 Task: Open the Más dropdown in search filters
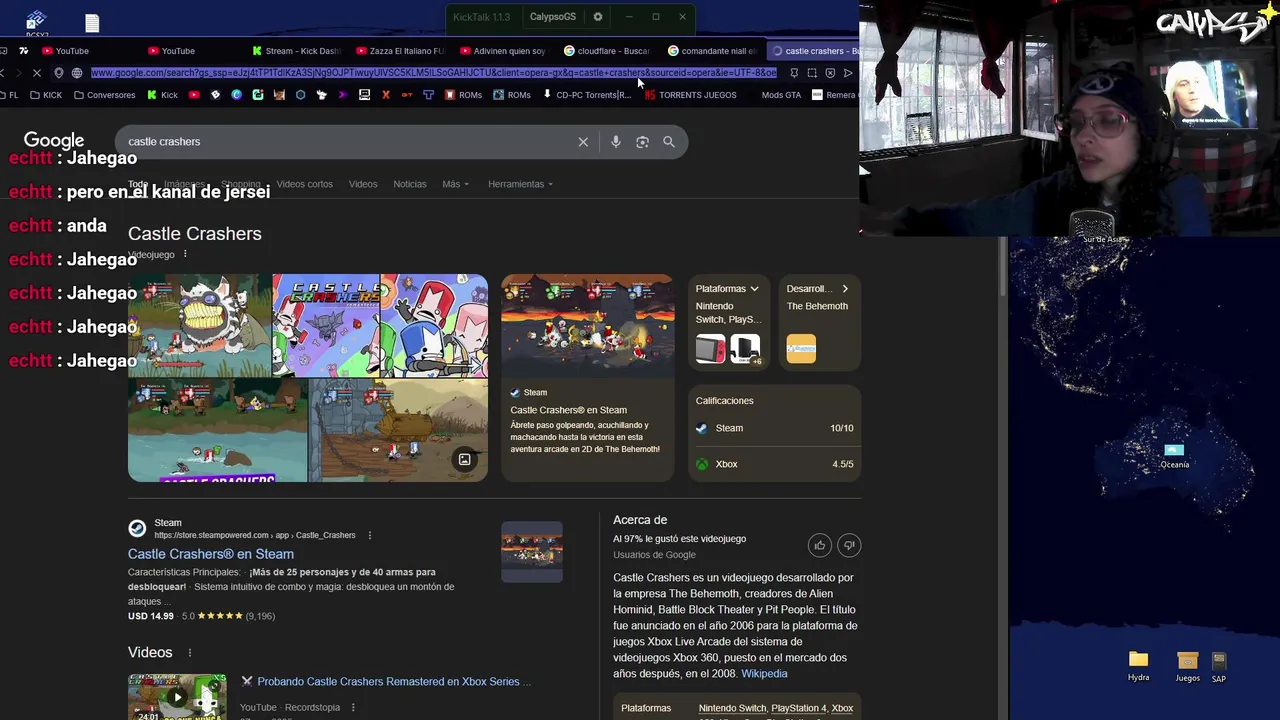(455, 184)
